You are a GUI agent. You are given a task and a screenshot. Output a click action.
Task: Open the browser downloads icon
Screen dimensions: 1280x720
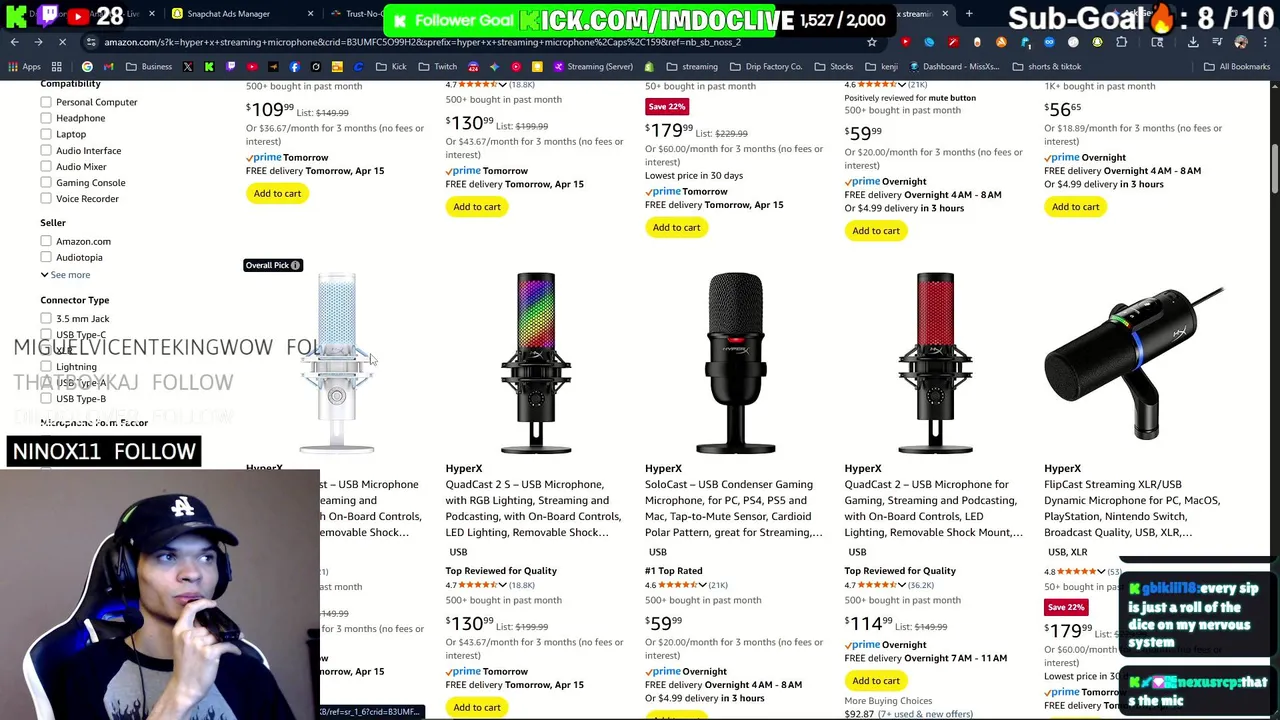click(x=1193, y=42)
